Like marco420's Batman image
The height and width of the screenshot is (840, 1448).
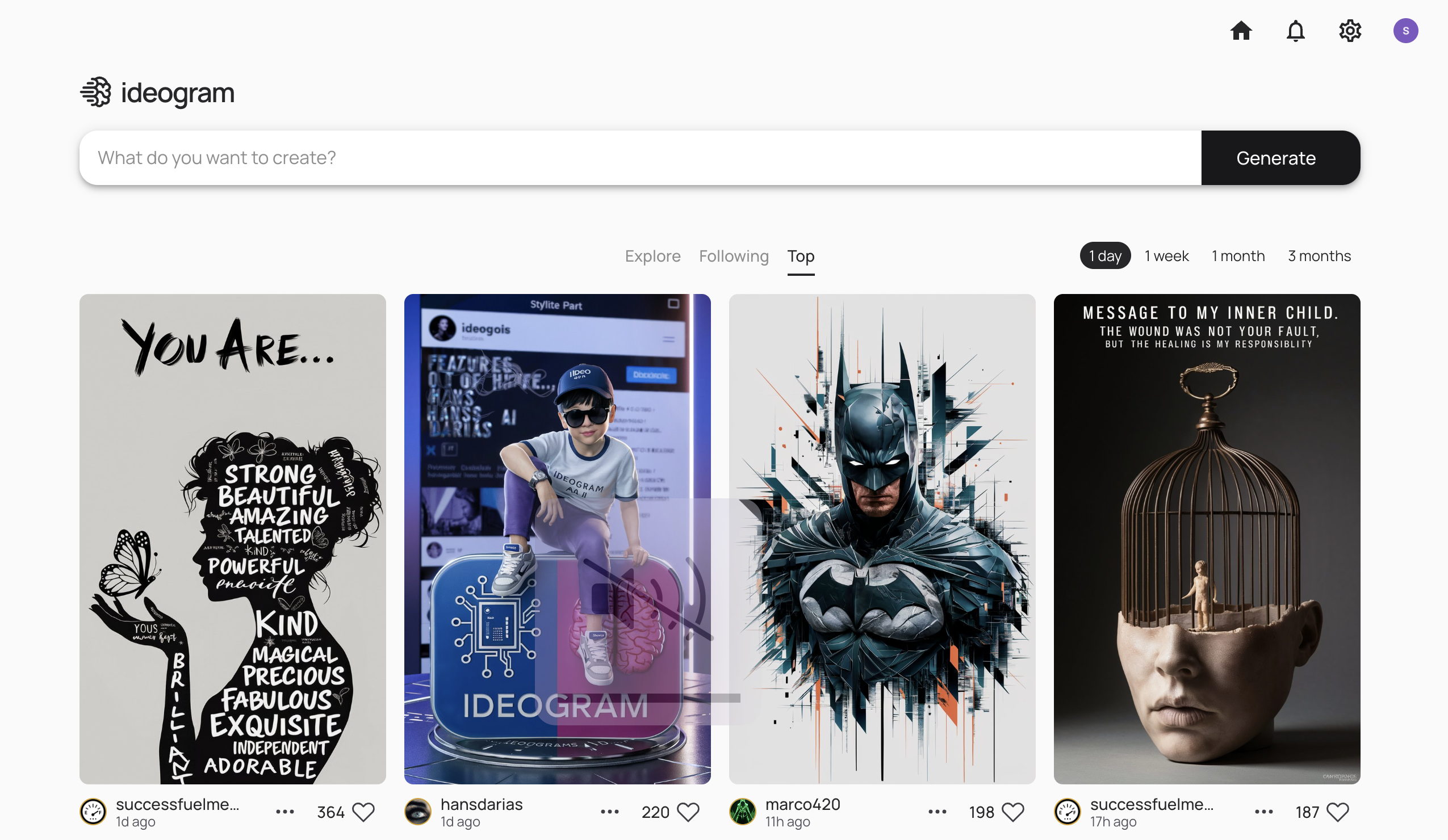click(1013, 812)
